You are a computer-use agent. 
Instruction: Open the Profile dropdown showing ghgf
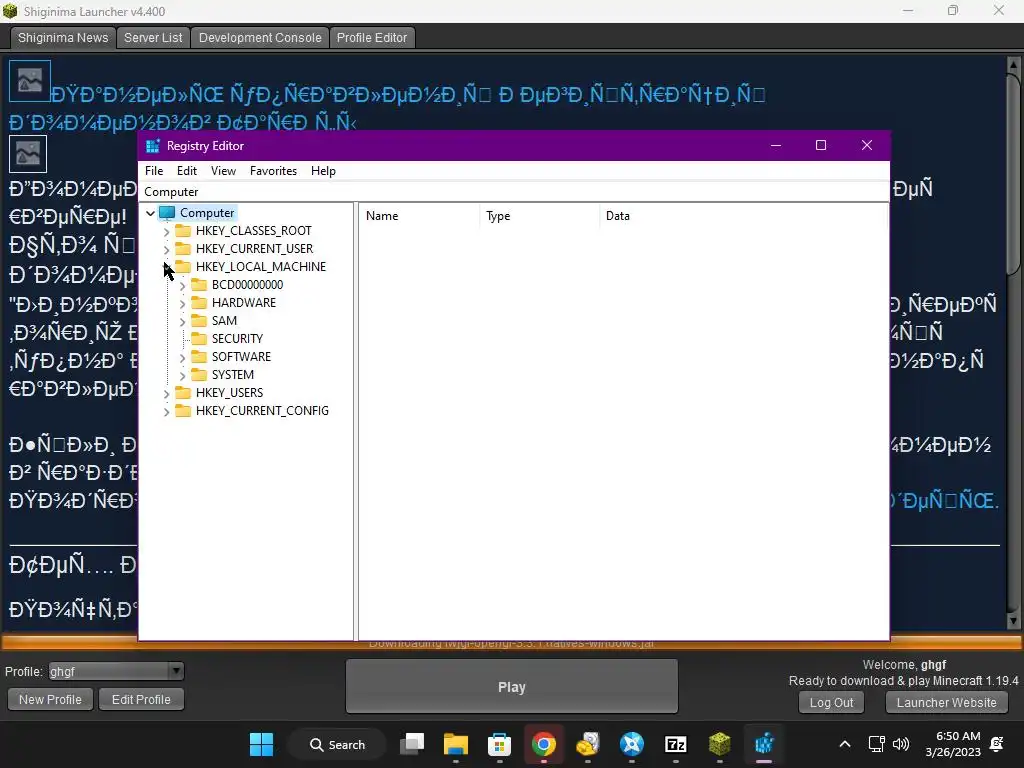(x=116, y=671)
